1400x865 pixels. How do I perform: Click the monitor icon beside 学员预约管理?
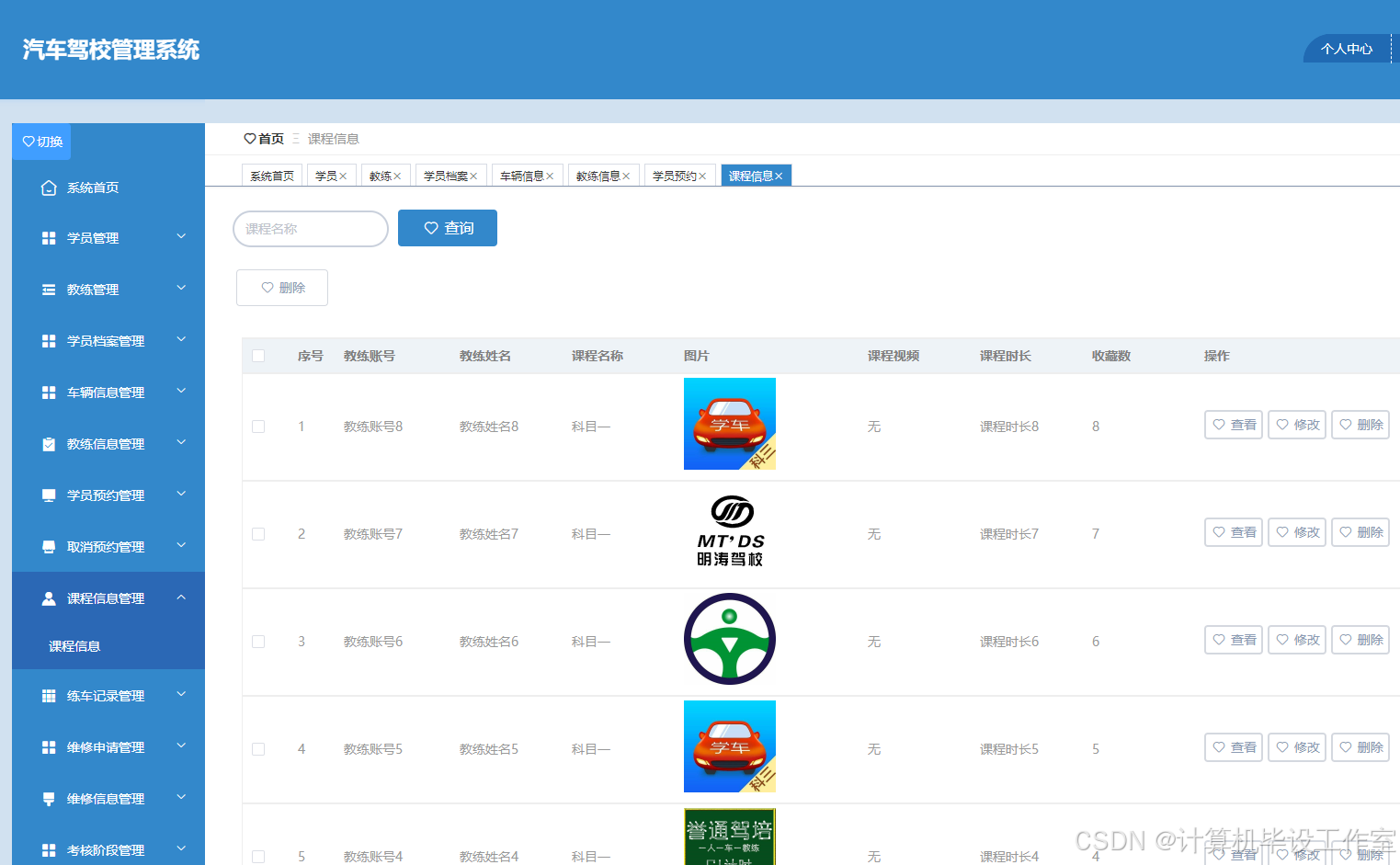pyautogui.click(x=49, y=495)
